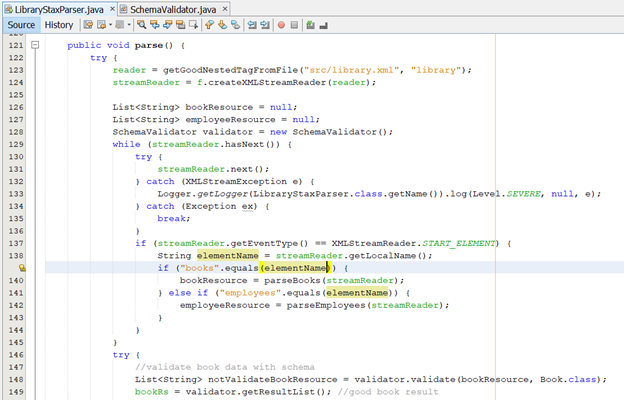Click the Comment lines icon
Screen dimensions: 624x400
(x=310, y=25)
